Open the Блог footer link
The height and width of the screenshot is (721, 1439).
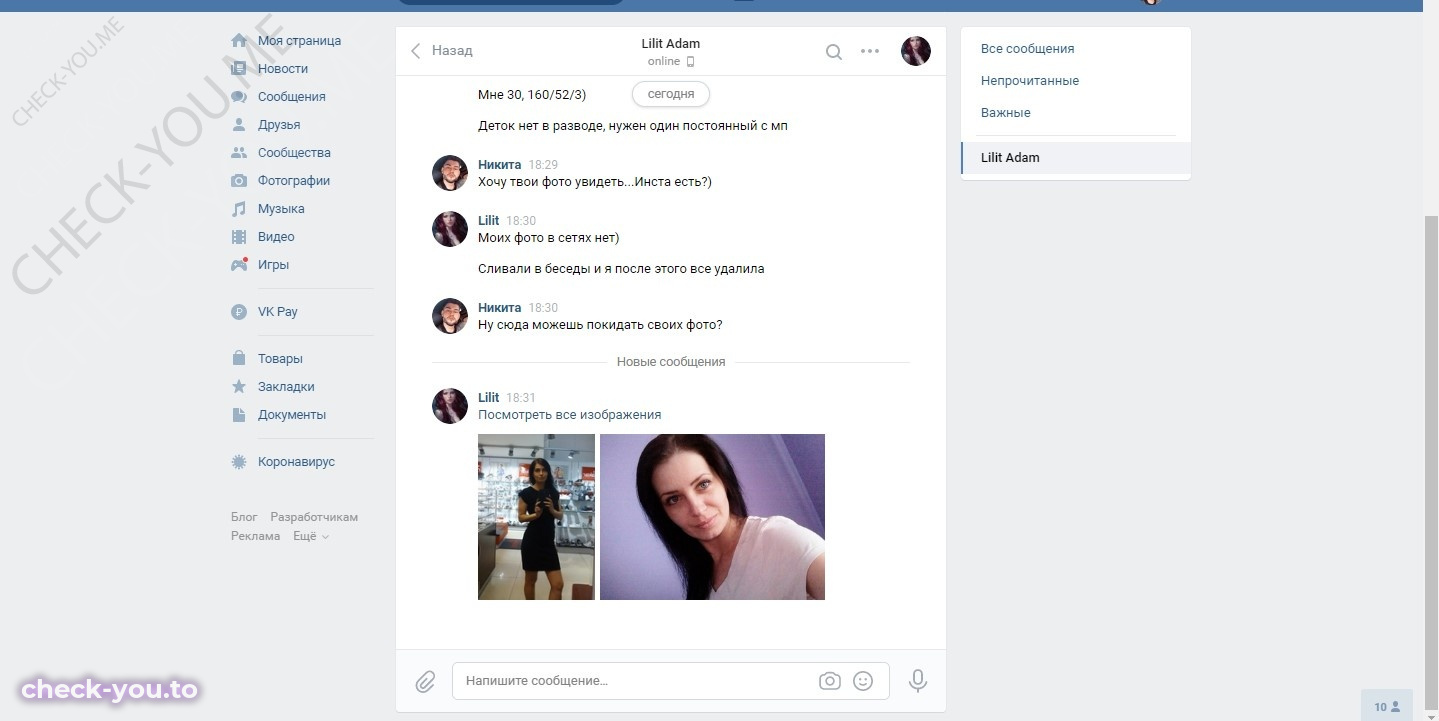(x=244, y=517)
